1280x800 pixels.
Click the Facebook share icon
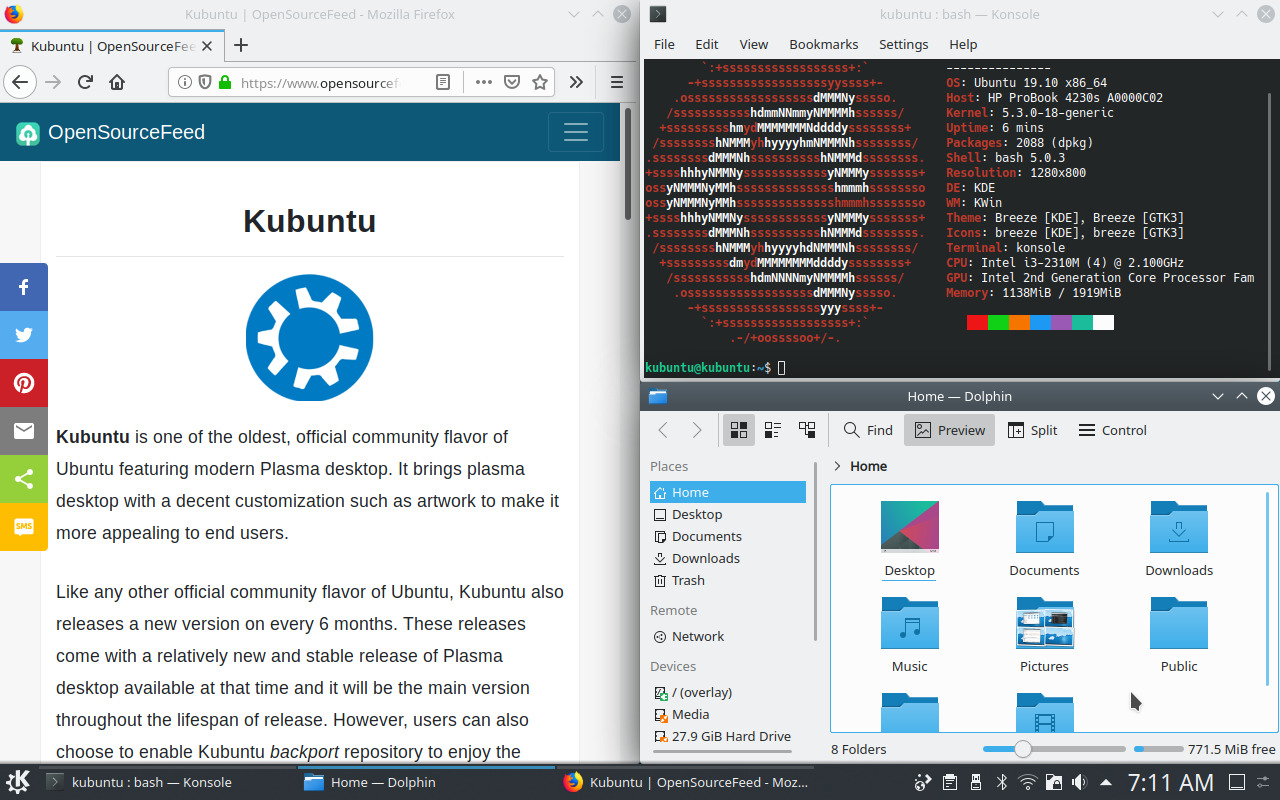coord(24,287)
